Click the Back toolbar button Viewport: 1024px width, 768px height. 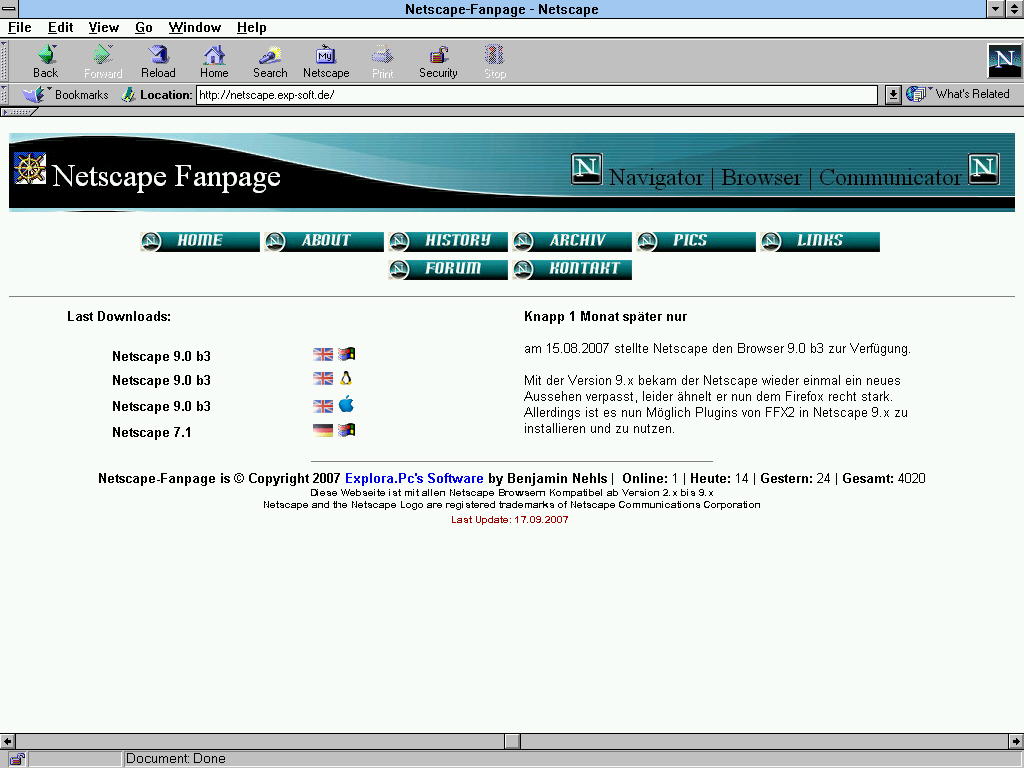(x=45, y=61)
